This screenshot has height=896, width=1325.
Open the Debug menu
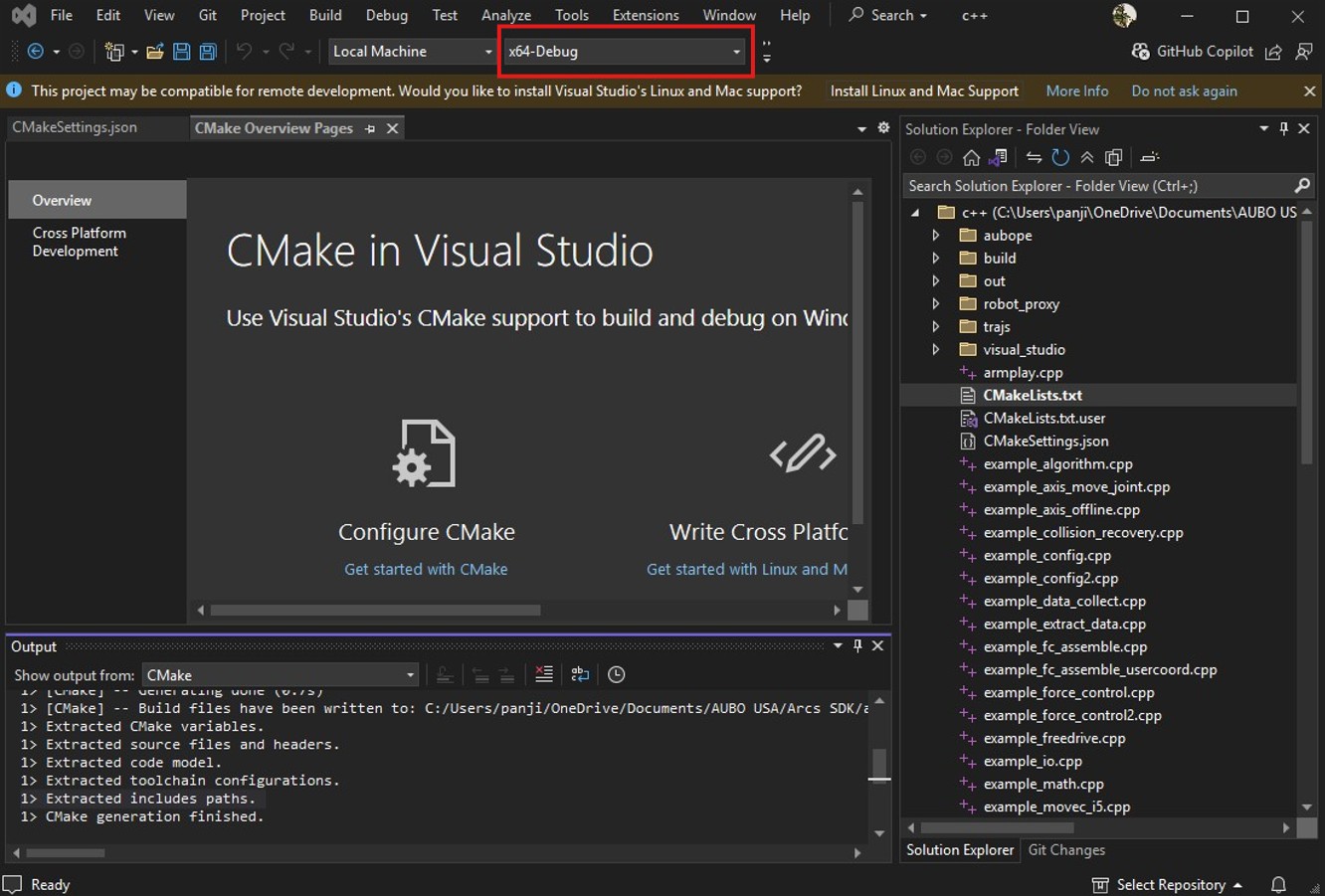(386, 15)
